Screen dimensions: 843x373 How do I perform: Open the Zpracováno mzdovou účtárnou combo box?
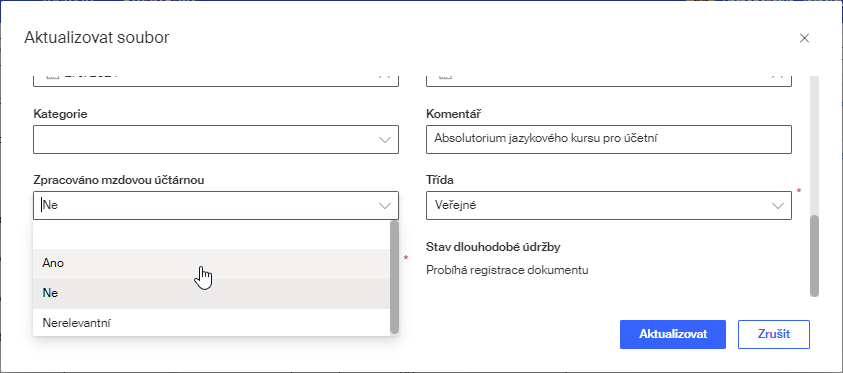point(216,205)
